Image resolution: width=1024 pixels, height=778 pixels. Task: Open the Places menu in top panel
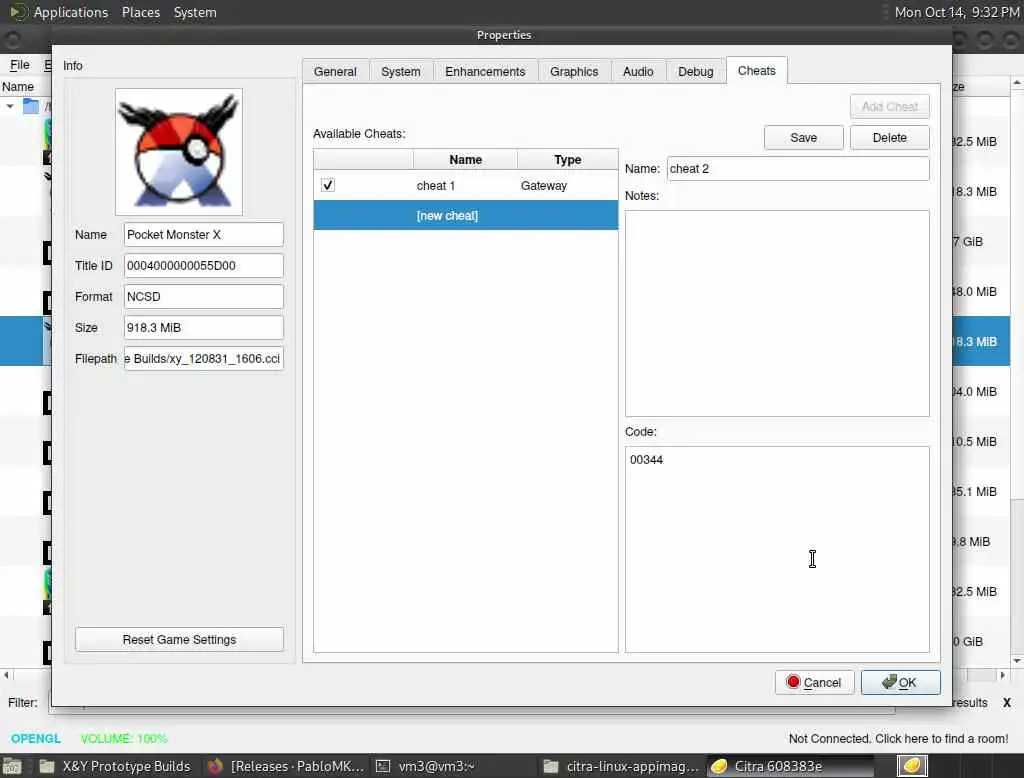click(141, 12)
